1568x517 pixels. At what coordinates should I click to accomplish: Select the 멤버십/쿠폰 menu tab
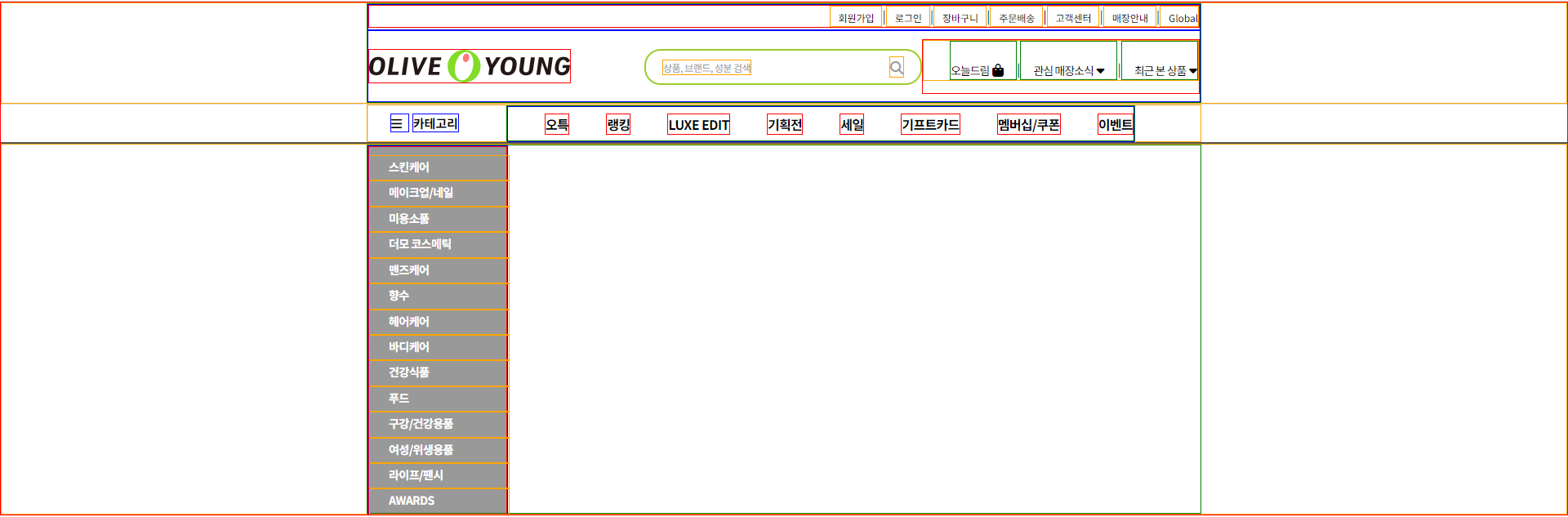1029,124
